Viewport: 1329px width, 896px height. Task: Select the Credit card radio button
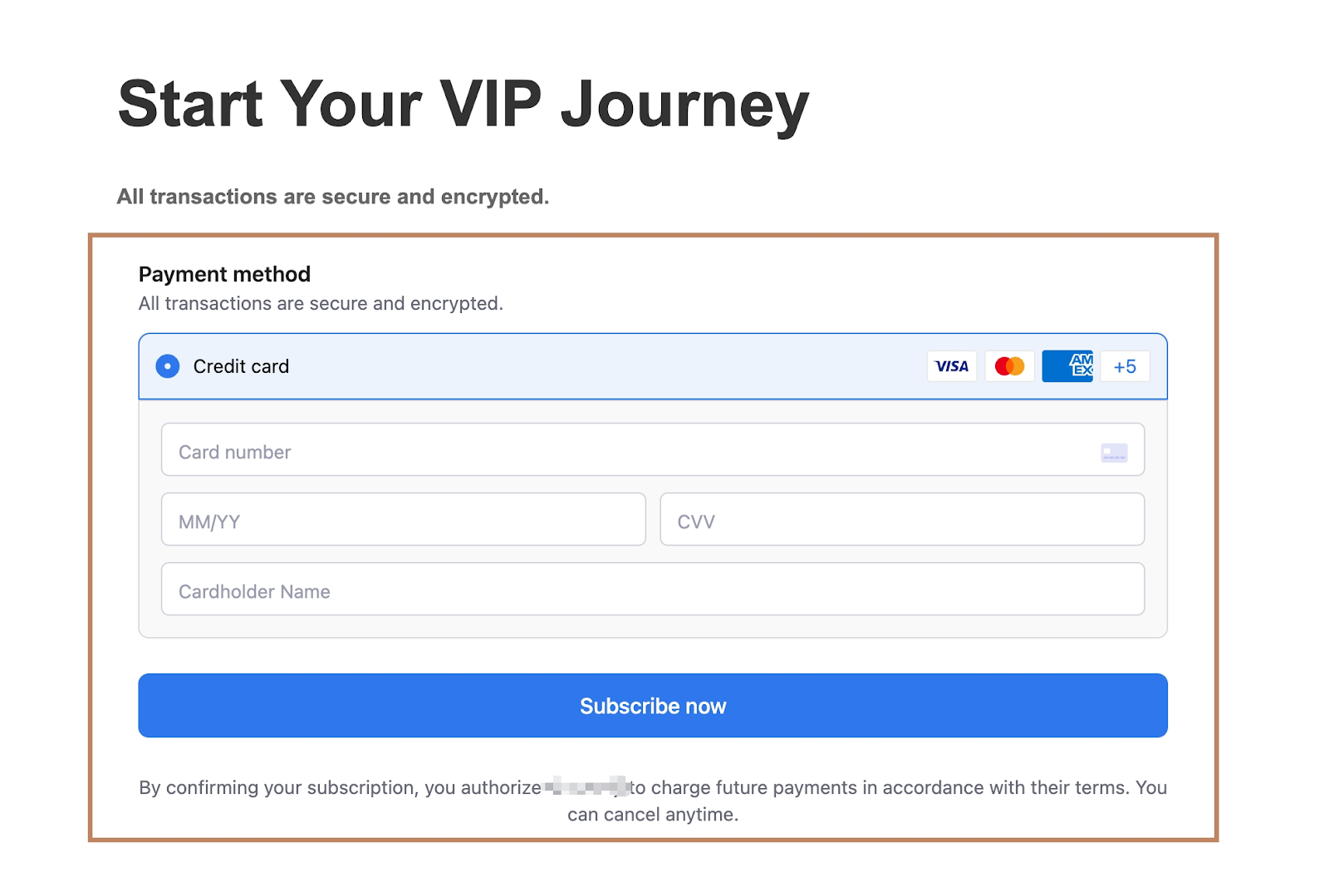[168, 366]
